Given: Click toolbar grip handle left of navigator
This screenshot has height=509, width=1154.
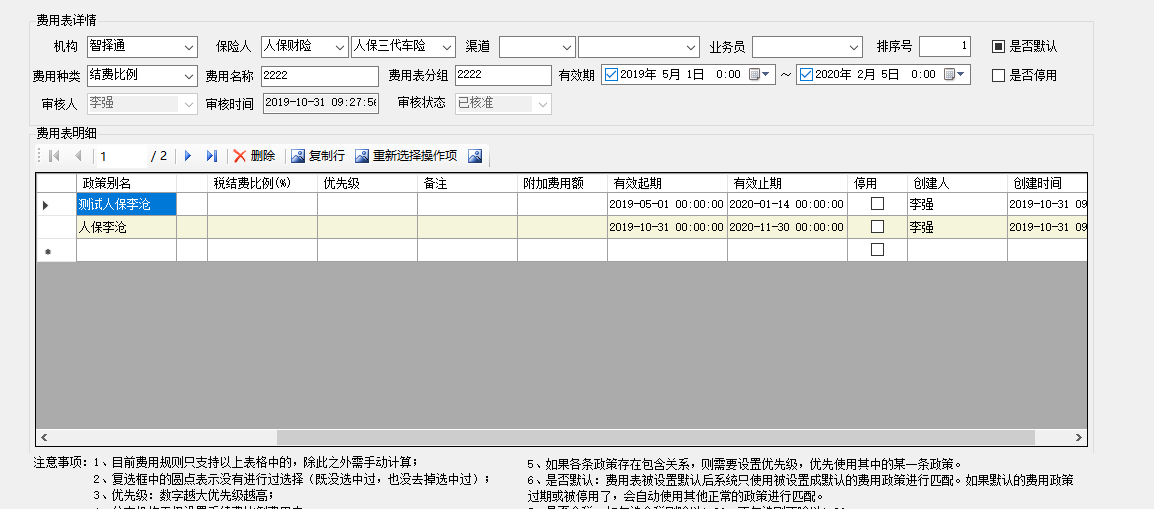Looking at the screenshot, I should pyautogui.click(x=39, y=156).
